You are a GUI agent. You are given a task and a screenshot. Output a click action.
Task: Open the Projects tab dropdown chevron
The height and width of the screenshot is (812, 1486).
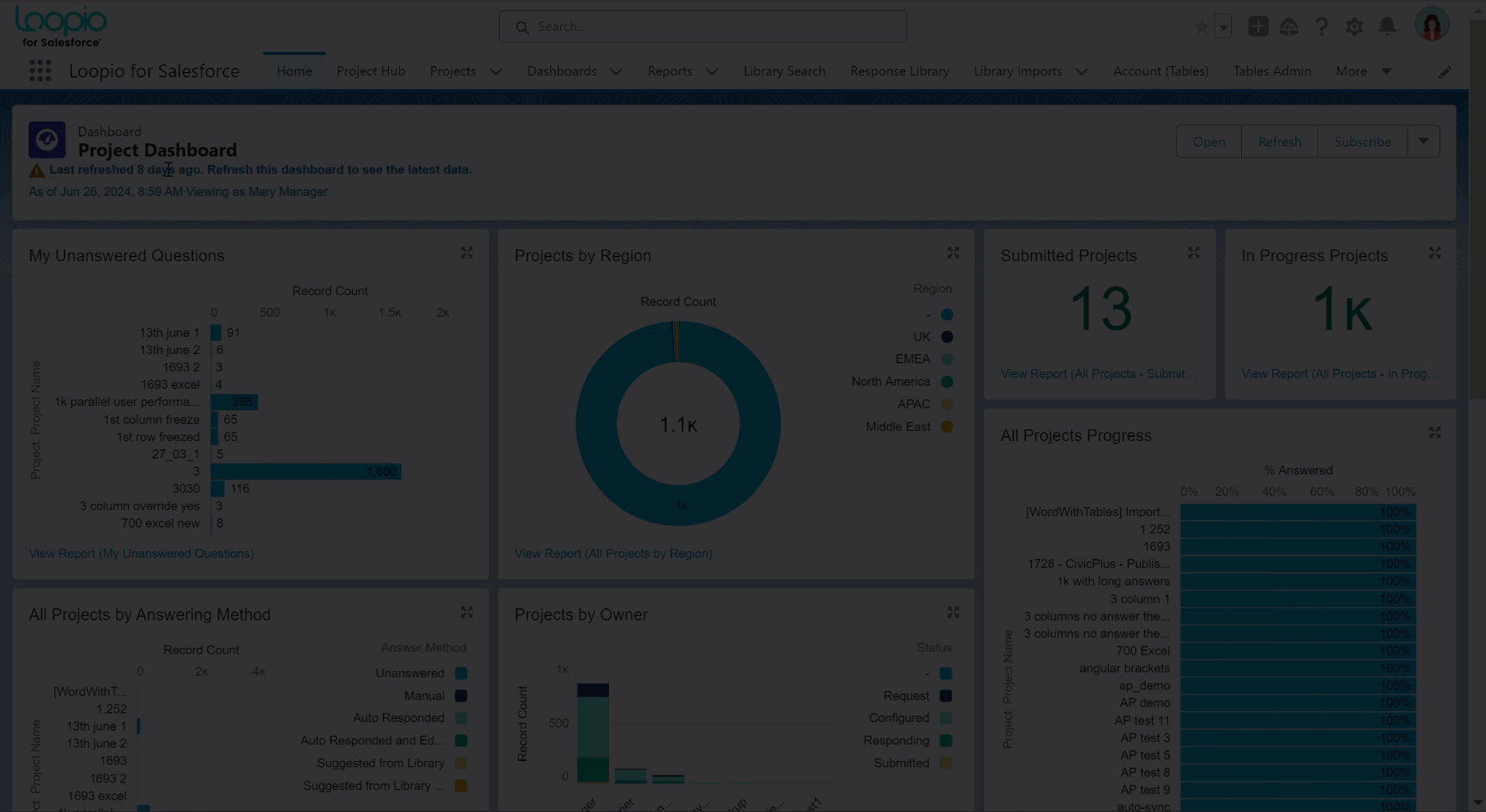(x=496, y=71)
